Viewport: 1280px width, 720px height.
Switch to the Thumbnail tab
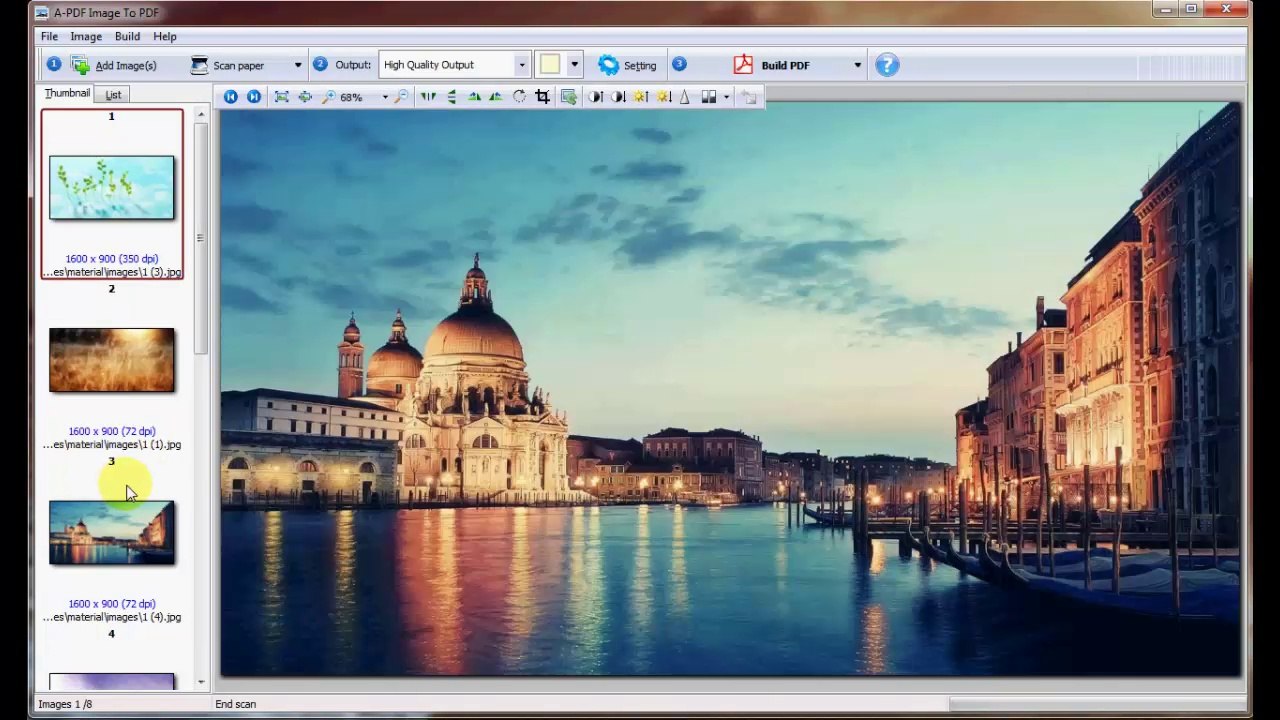tap(67, 93)
